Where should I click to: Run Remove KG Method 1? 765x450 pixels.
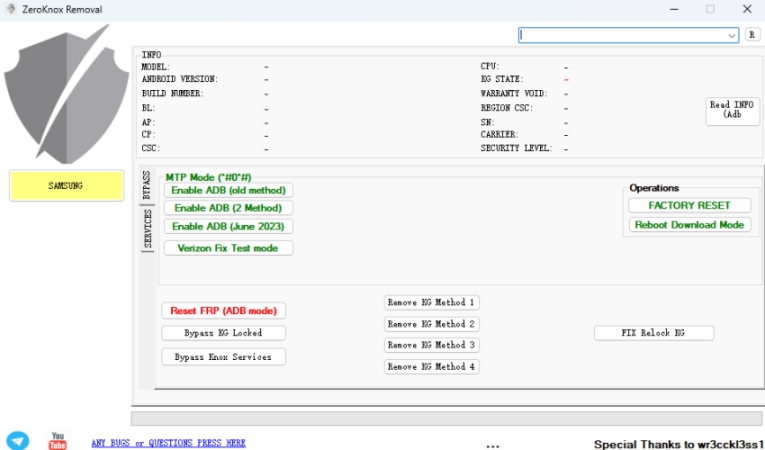(x=431, y=303)
